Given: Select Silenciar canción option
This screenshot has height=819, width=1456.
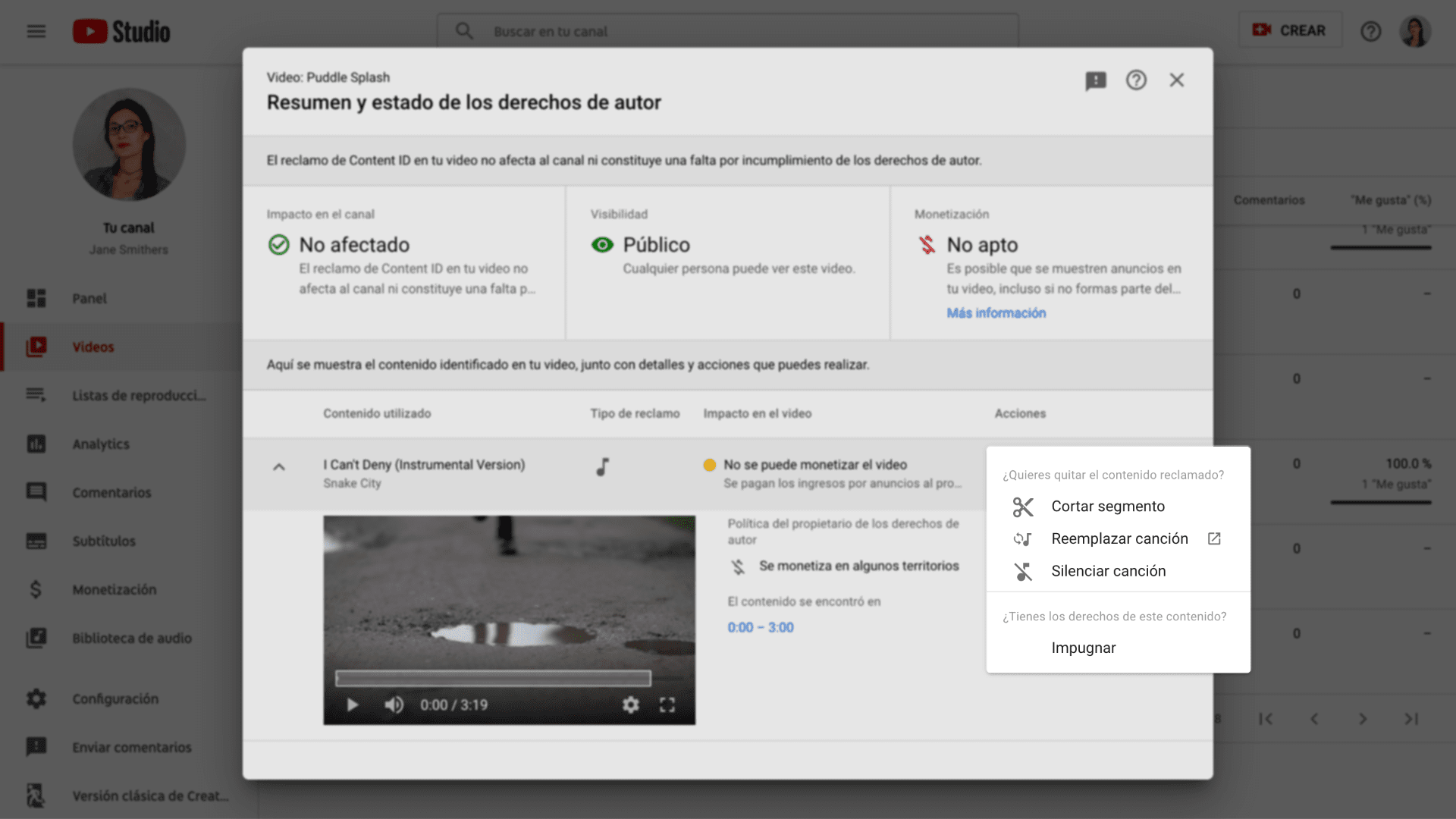Looking at the screenshot, I should [x=1108, y=571].
